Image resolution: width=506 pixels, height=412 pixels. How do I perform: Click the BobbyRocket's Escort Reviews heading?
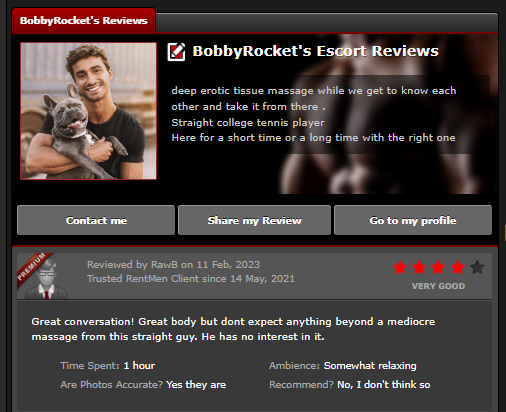(x=315, y=51)
